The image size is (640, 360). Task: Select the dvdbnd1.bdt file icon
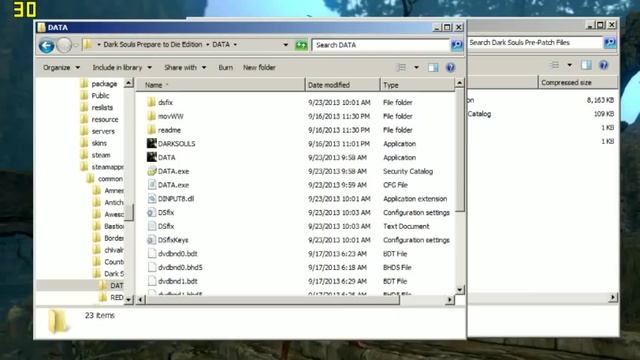151,281
